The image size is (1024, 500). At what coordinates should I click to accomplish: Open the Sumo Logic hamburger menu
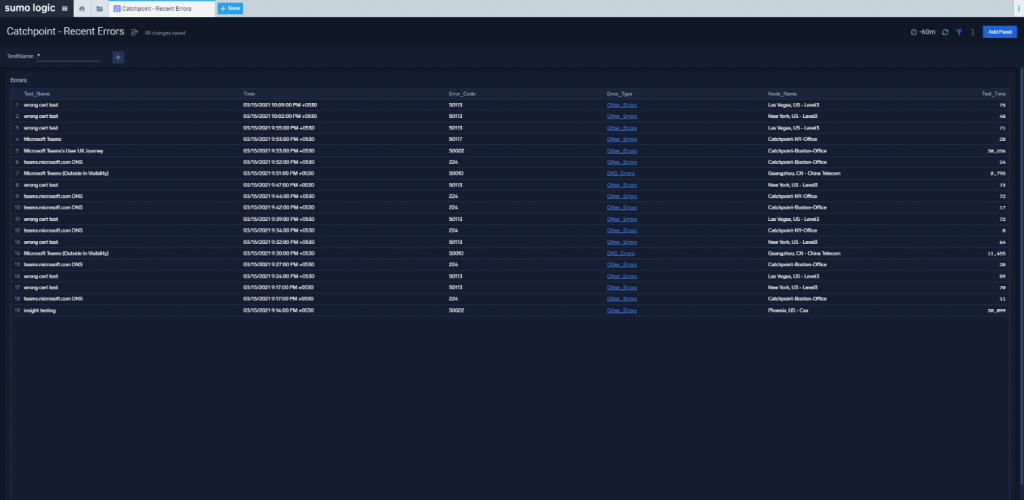coord(64,8)
